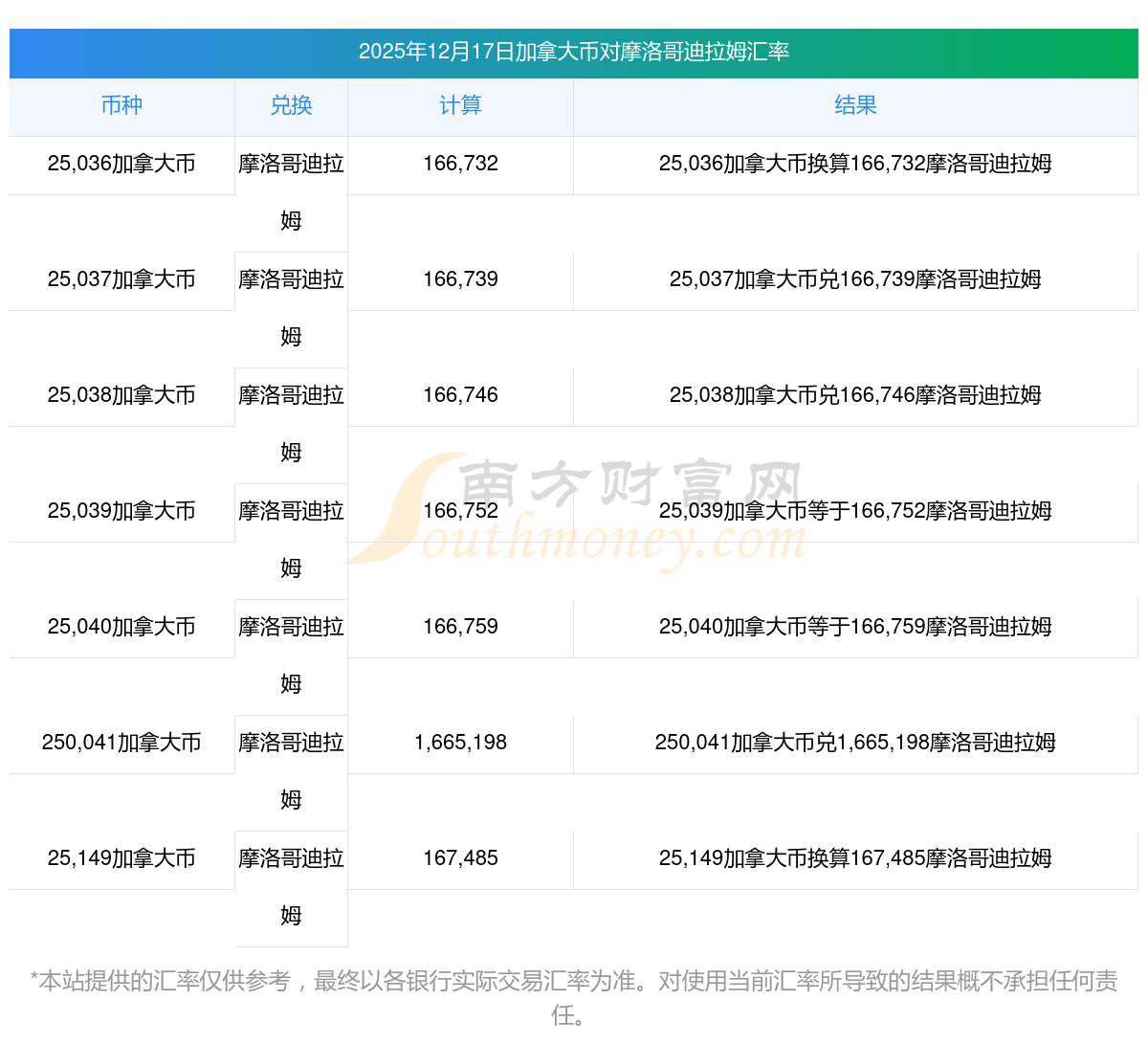The width and height of the screenshot is (1148, 1045).
Task: Select the 250,041加拿大币 currency cell
Action: click(x=121, y=743)
